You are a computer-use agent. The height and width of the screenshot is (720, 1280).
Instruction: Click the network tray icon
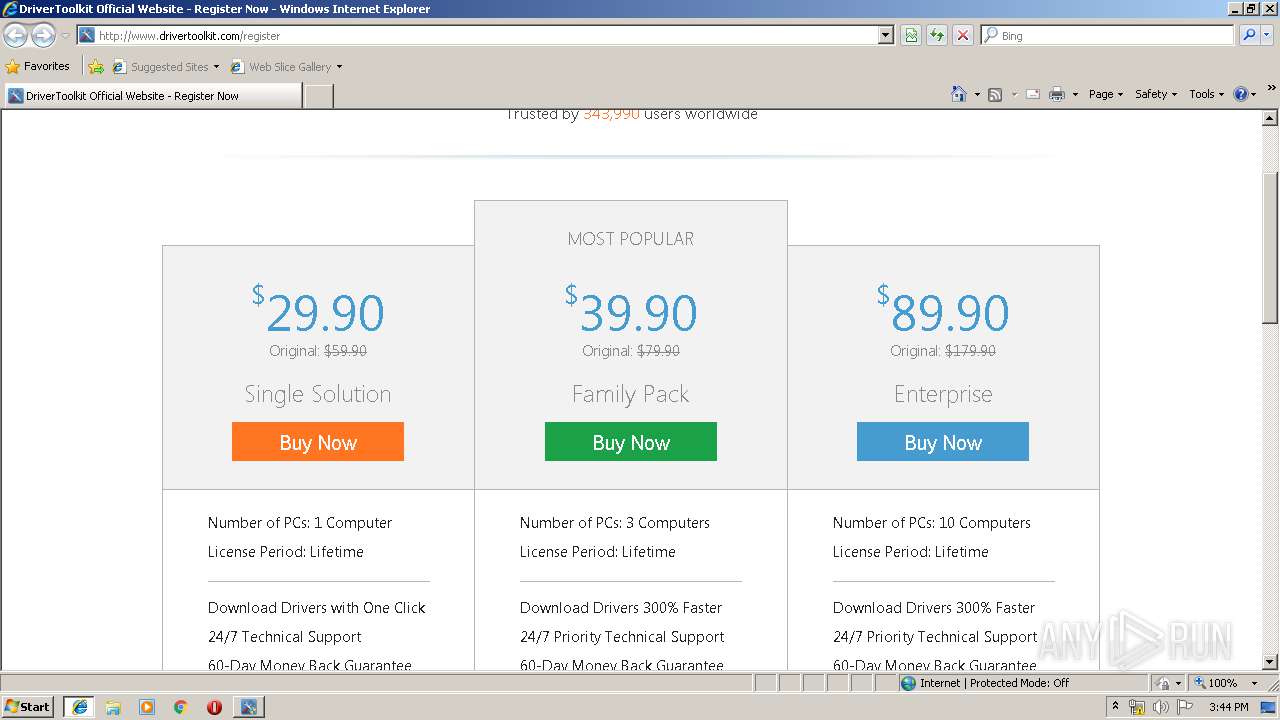pyautogui.click(x=1137, y=707)
